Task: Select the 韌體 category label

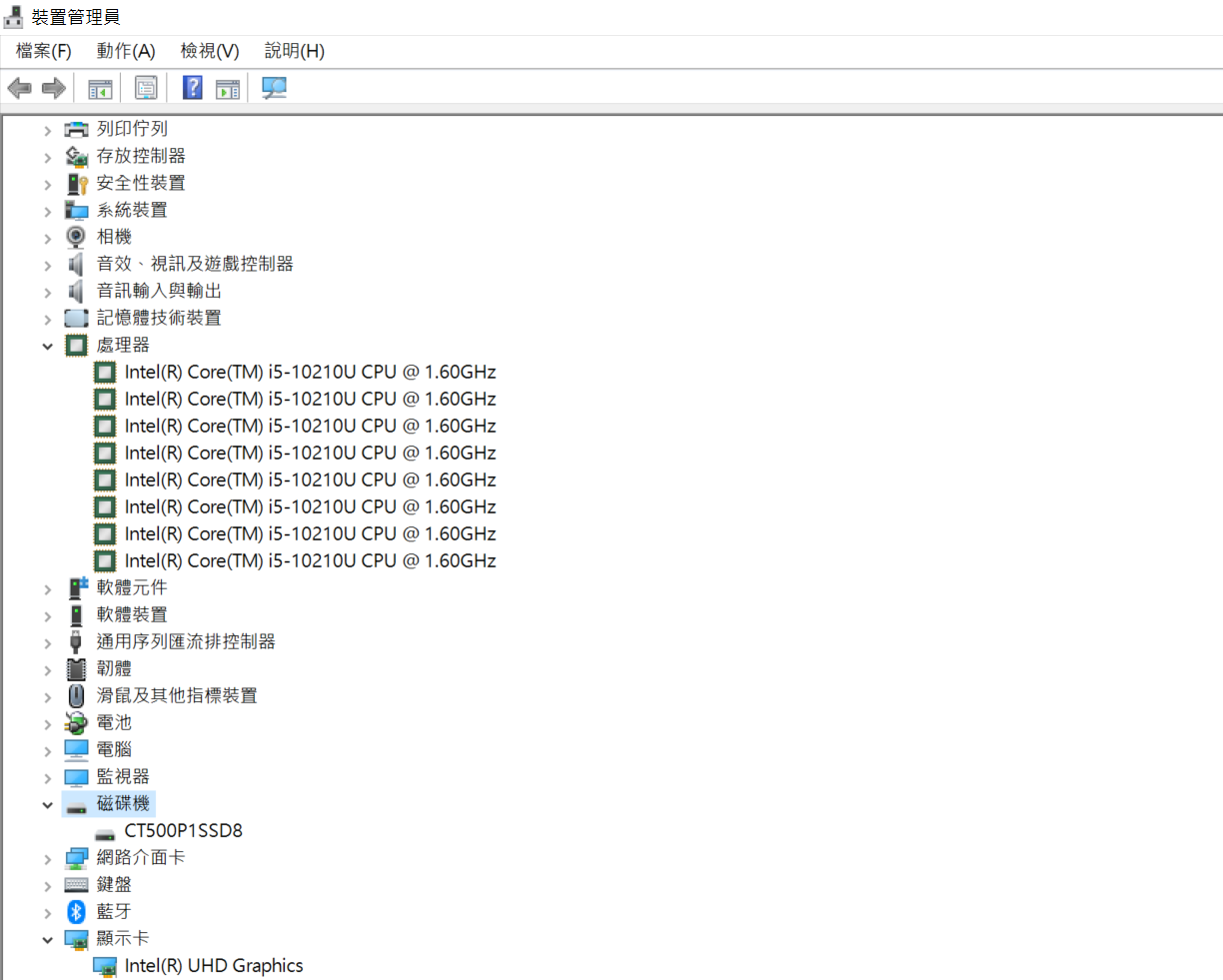Action: pyautogui.click(x=114, y=668)
